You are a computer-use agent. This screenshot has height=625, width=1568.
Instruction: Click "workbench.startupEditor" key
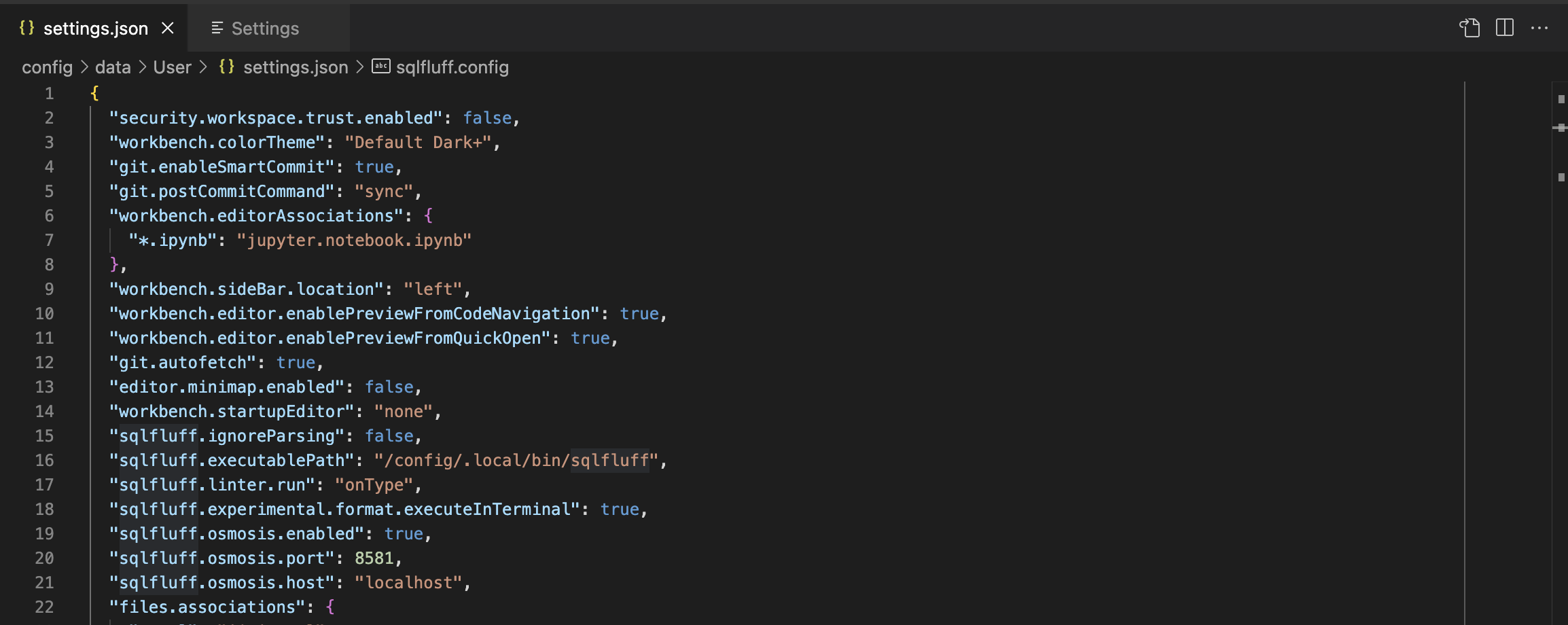click(x=232, y=411)
